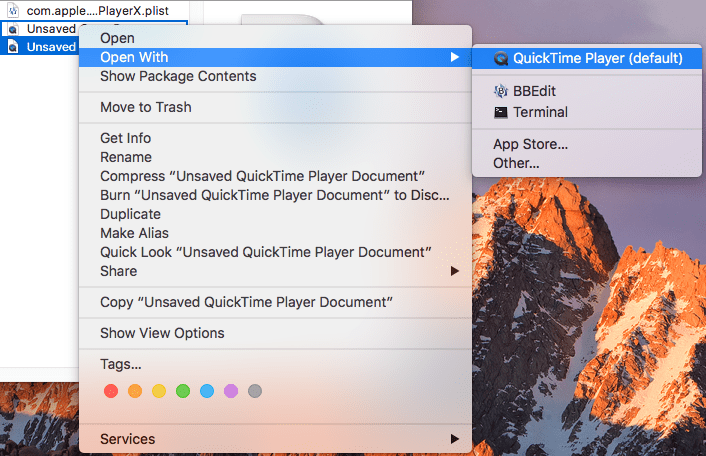This screenshot has width=706, height=456.
Task: Apply the green tag color
Action: click(x=183, y=391)
